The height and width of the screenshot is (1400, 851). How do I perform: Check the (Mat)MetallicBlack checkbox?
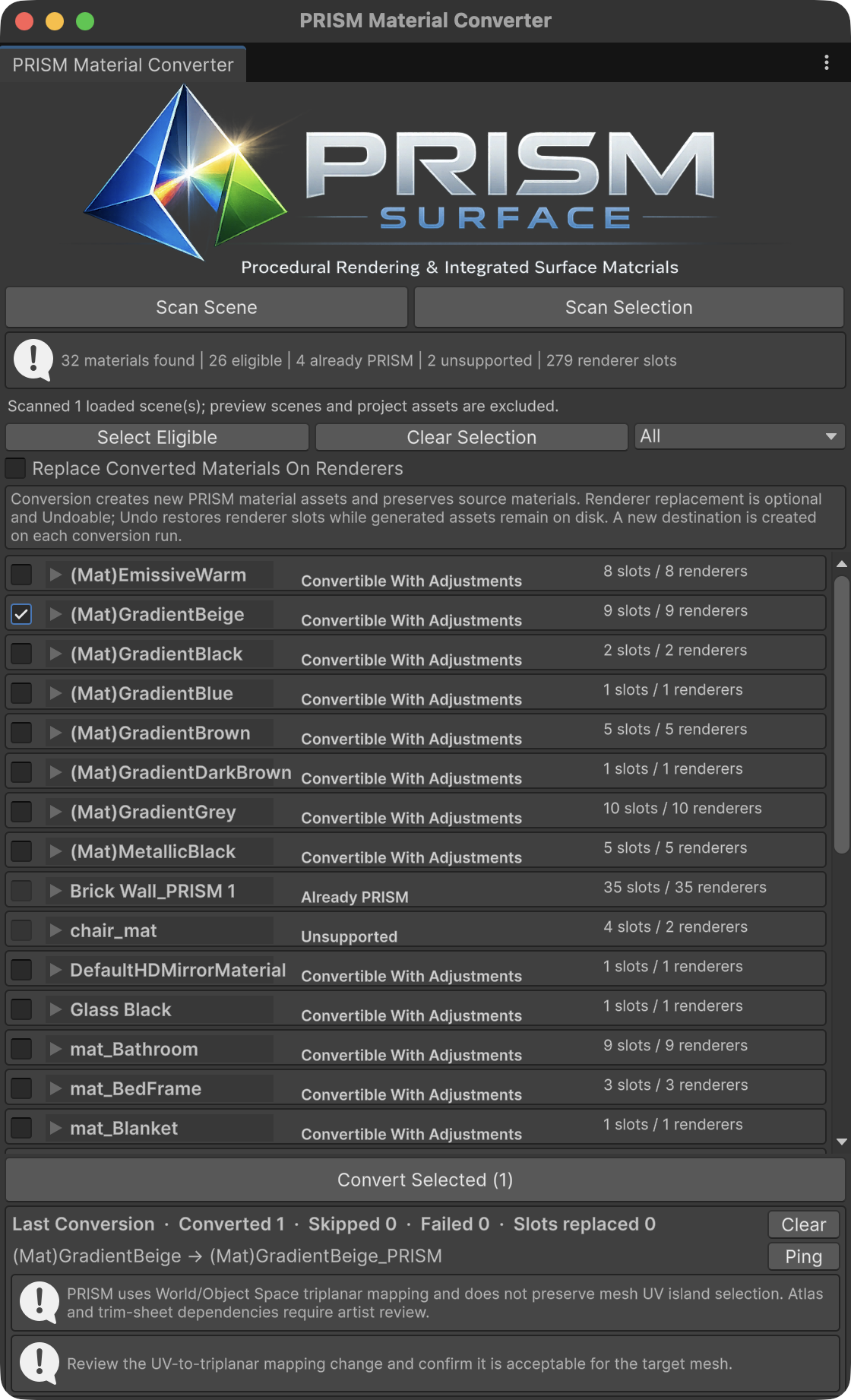[x=21, y=851]
